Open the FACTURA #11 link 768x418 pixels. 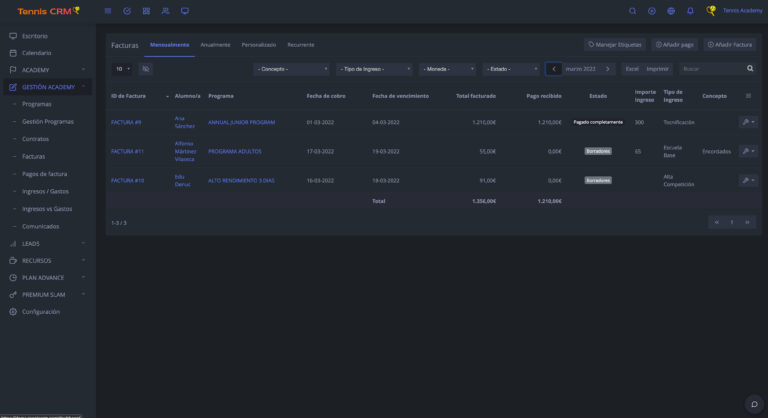(x=127, y=151)
